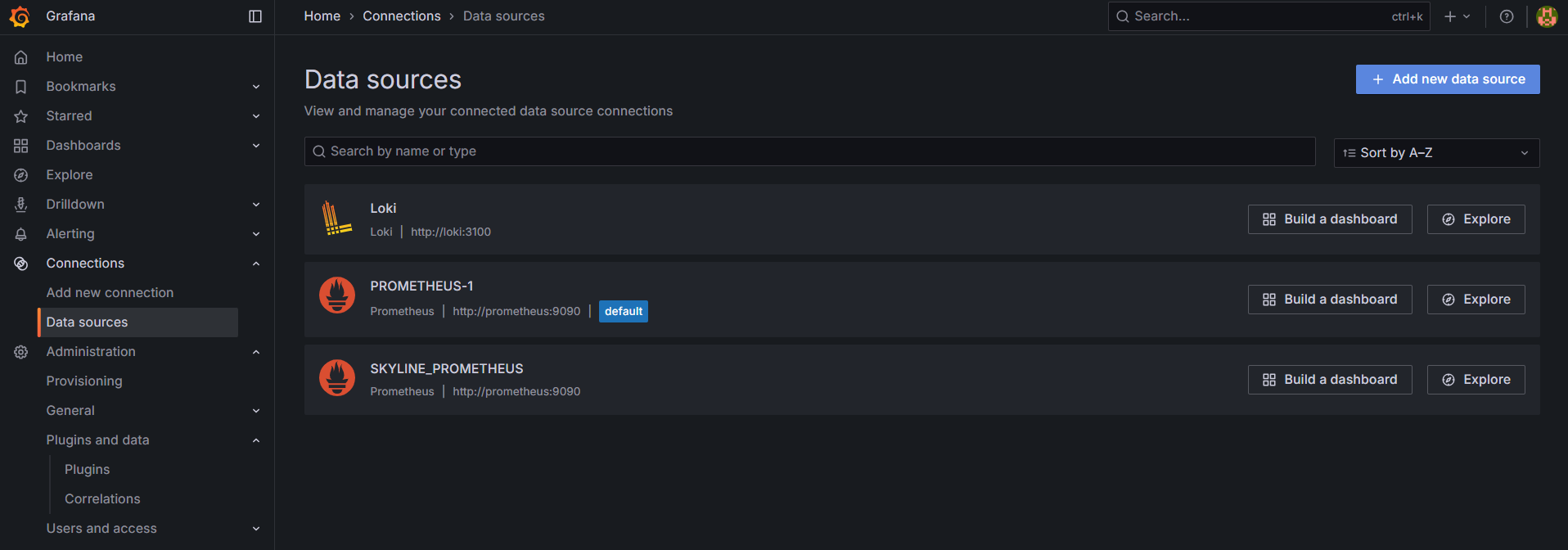Click the Grafana logo icon

[x=20, y=16]
